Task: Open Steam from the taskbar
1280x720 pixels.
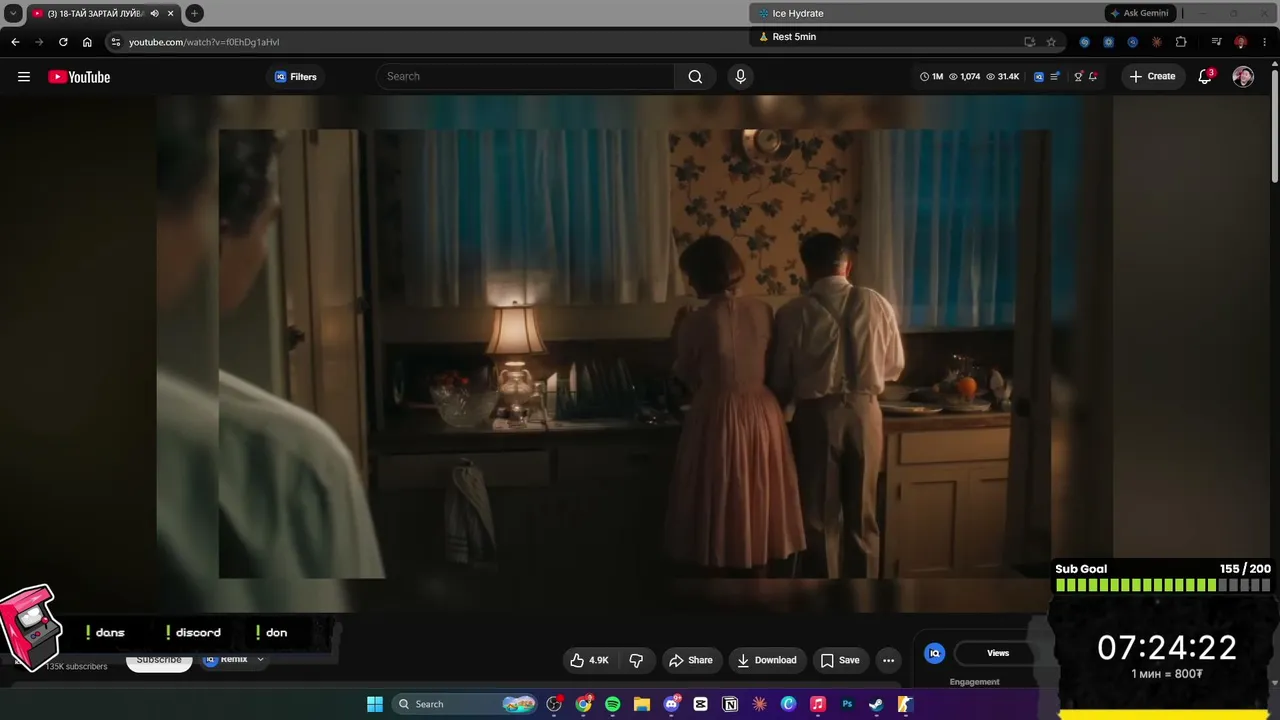Action: click(x=876, y=704)
